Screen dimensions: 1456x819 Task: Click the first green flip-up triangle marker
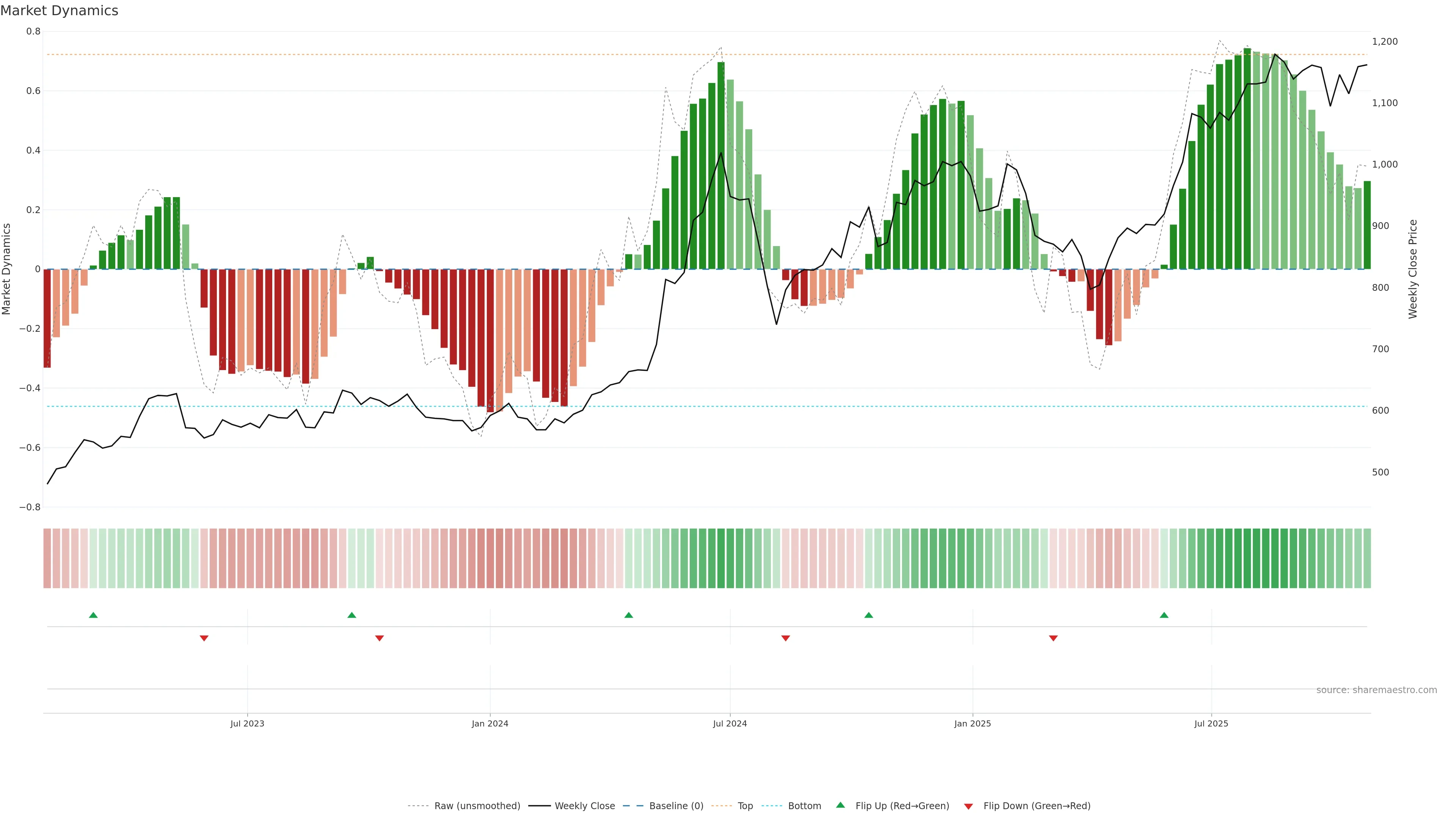coord(93,615)
